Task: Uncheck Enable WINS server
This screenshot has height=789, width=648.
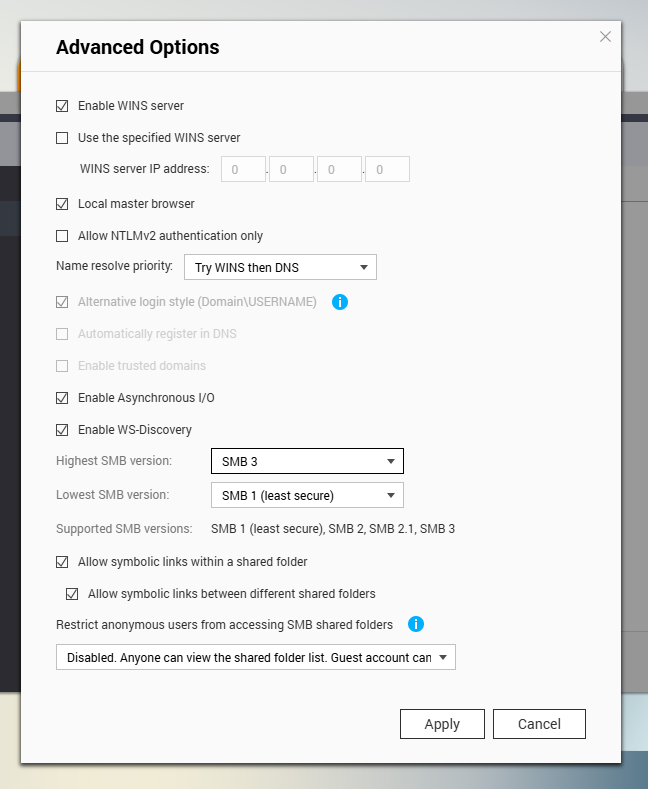Action: (x=63, y=106)
